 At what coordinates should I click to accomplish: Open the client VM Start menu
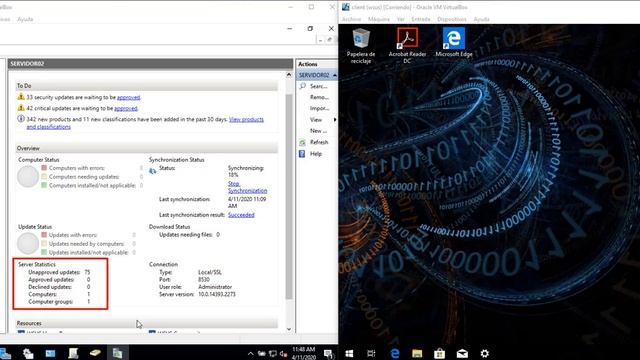coord(349,353)
